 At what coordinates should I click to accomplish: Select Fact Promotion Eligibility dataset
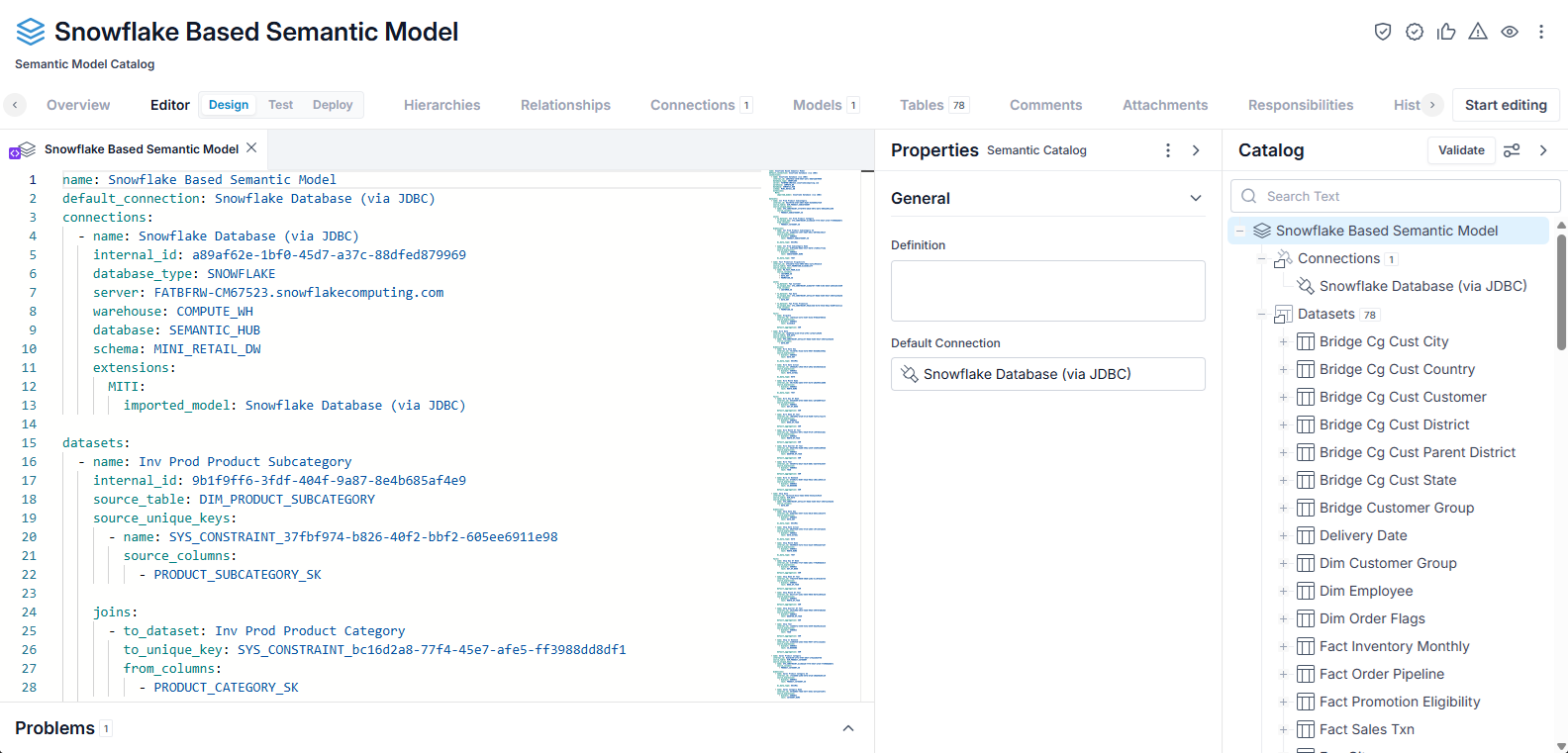(1400, 702)
